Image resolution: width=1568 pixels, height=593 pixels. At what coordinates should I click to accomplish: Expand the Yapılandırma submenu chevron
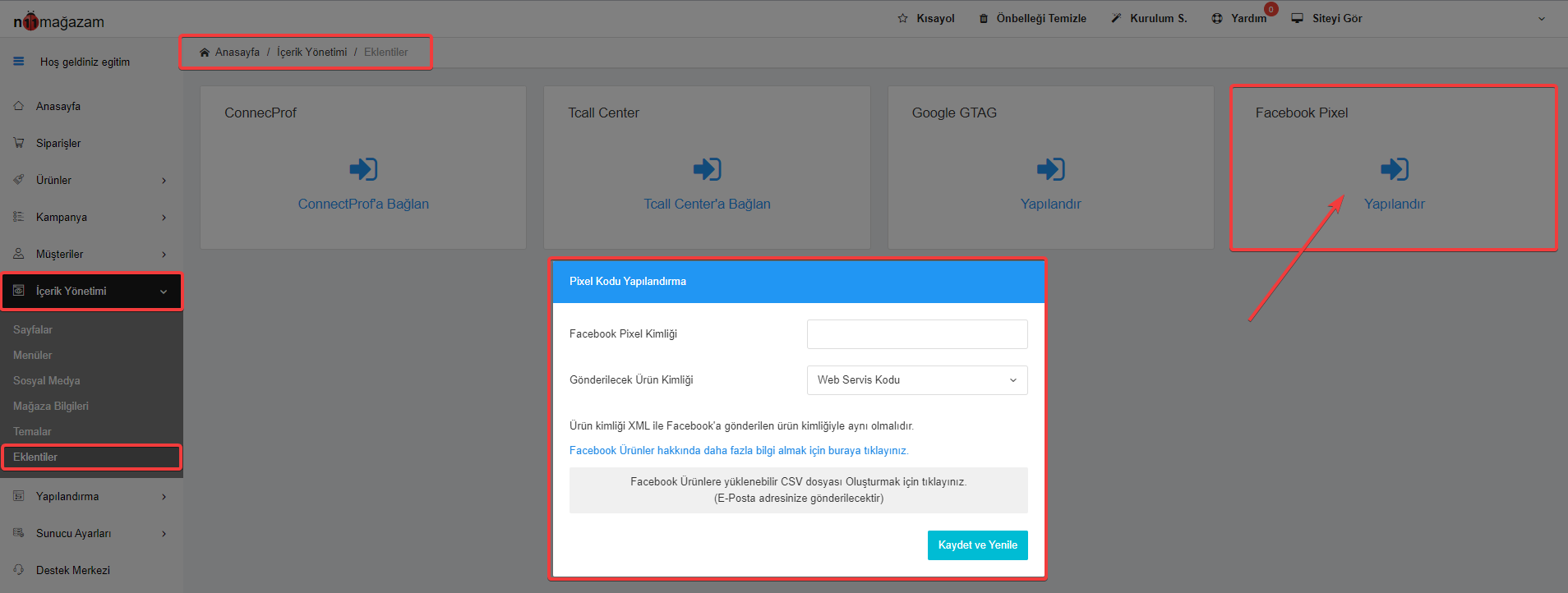point(164,497)
